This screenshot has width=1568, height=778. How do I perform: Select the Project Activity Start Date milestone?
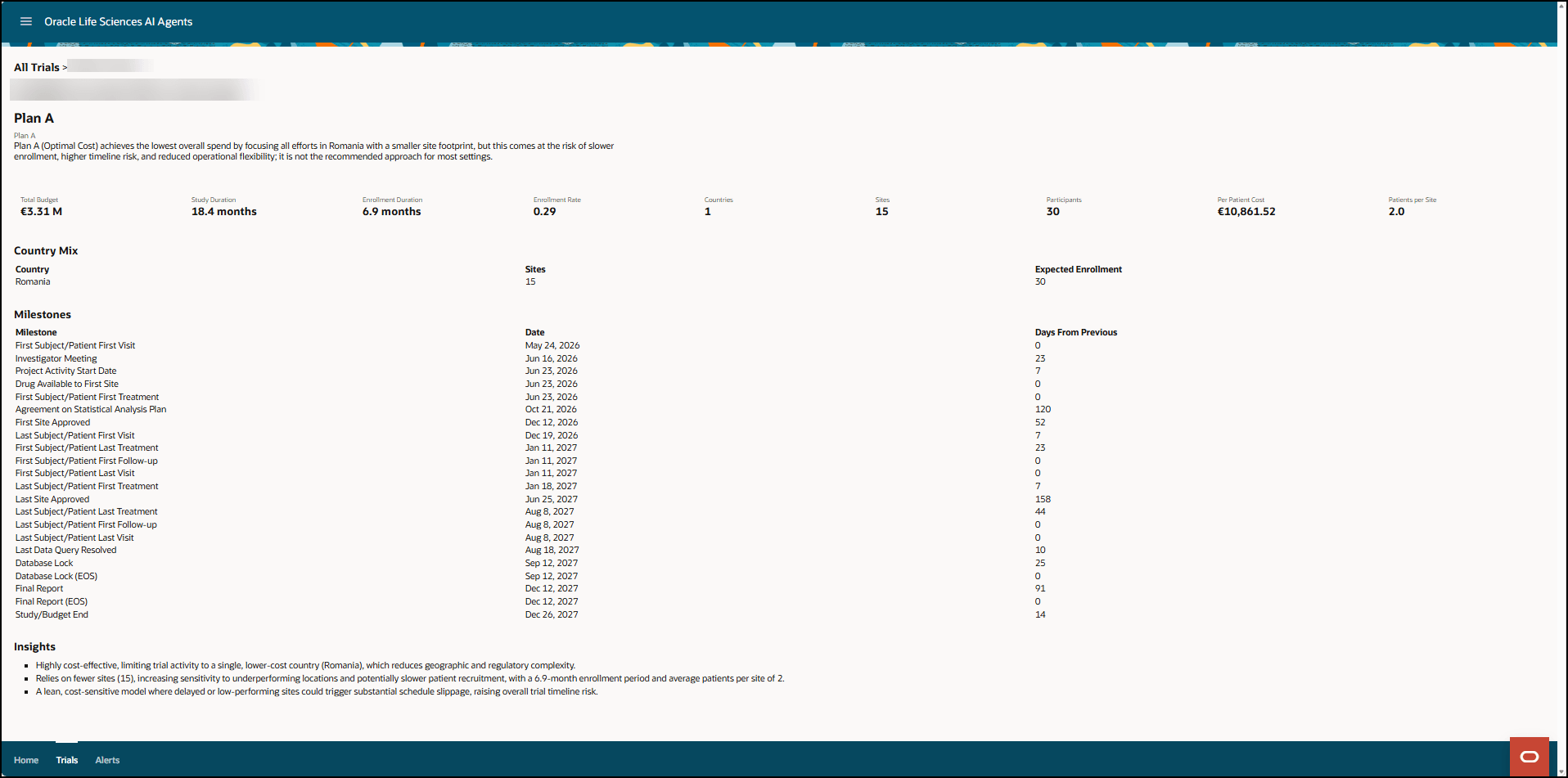tap(65, 371)
